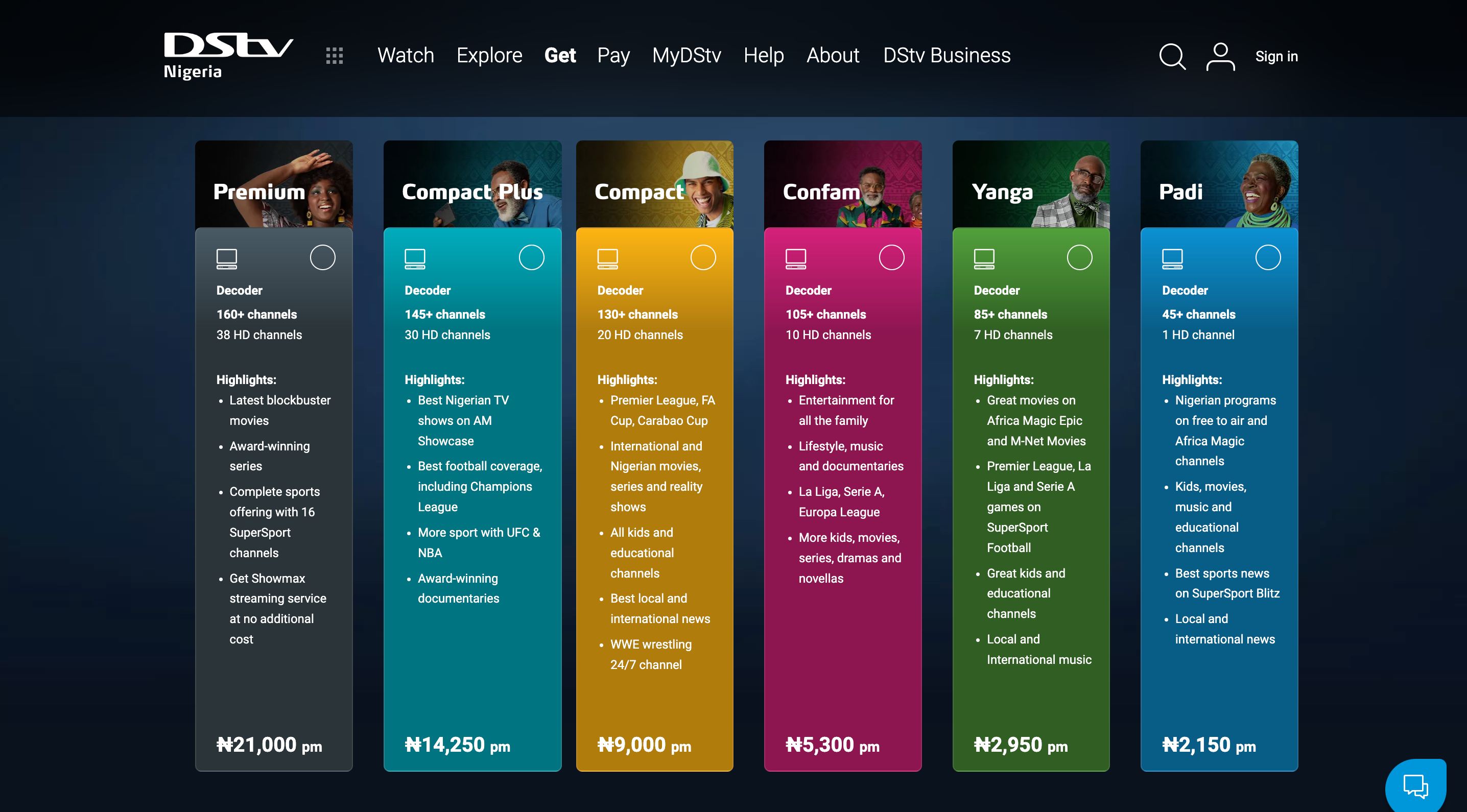Click the ₦2,150 pm Padi price

click(x=1209, y=745)
